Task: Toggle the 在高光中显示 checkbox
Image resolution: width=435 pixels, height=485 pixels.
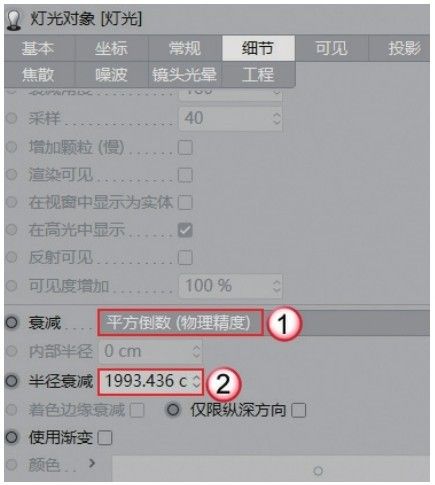Action: click(185, 230)
